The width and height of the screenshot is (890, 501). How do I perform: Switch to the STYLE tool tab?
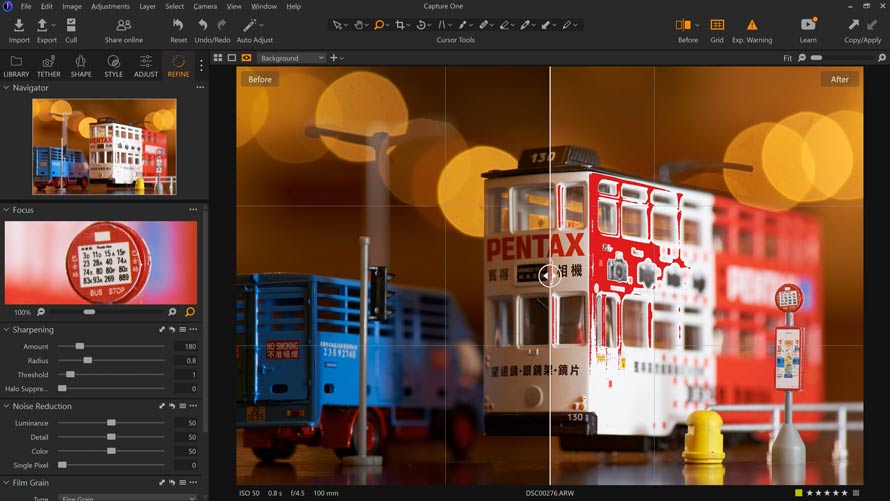tap(113, 66)
